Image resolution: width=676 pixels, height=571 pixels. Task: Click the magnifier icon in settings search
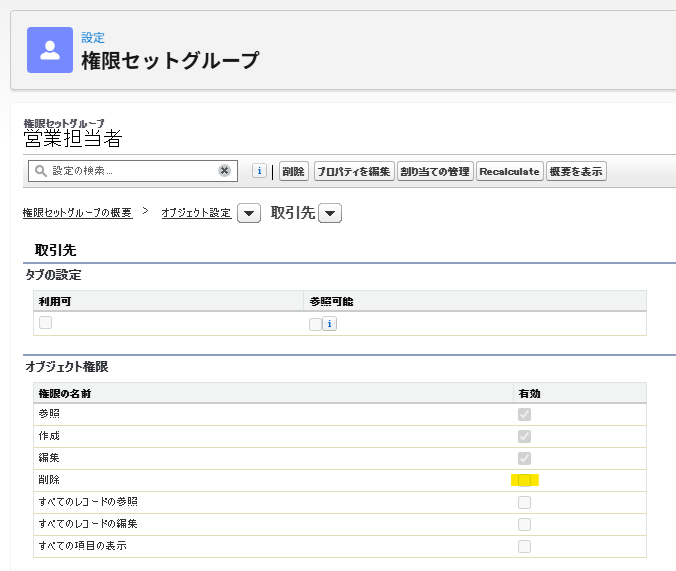click(x=41, y=171)
